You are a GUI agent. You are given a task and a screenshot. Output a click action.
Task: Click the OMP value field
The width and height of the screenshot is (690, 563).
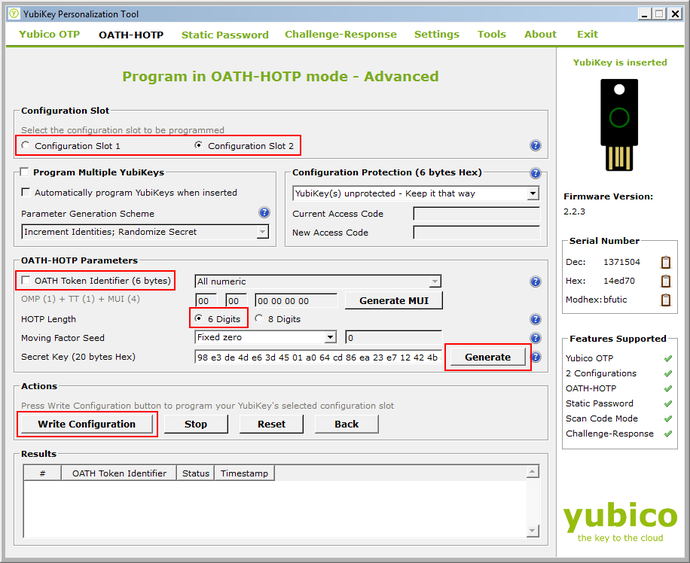(x=206, y=301)
